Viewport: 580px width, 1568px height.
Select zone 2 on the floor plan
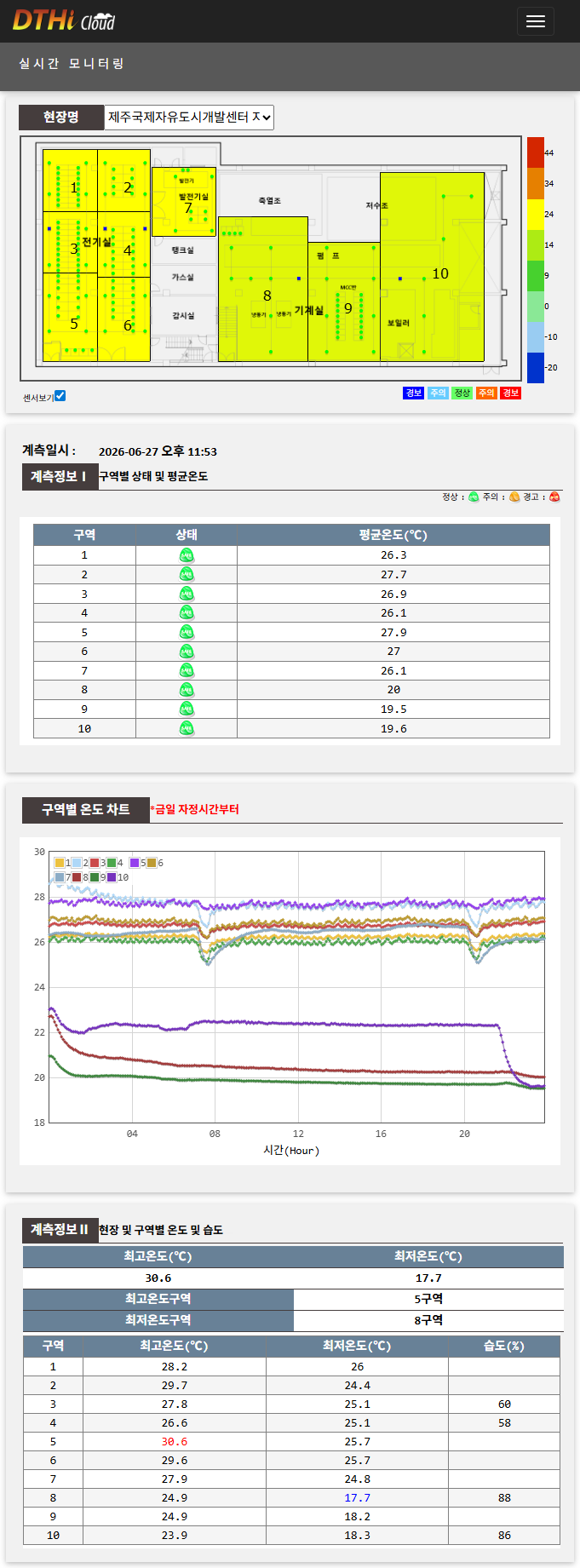pyautogui.click(x=124, y=181)
